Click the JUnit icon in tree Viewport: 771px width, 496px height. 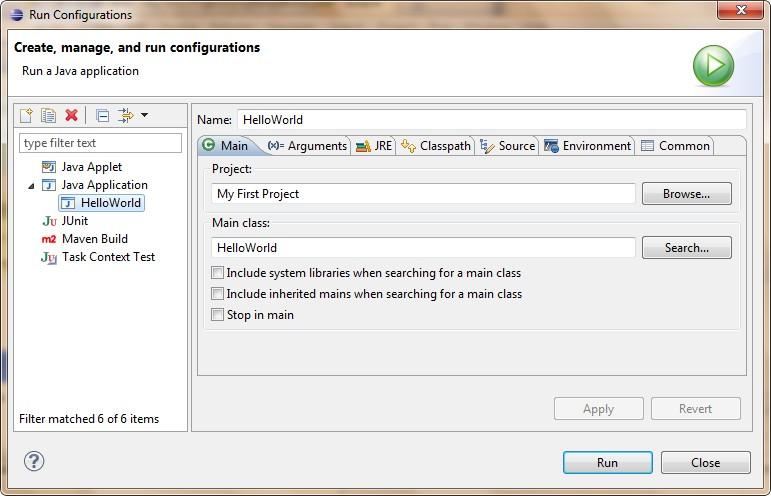49,221
